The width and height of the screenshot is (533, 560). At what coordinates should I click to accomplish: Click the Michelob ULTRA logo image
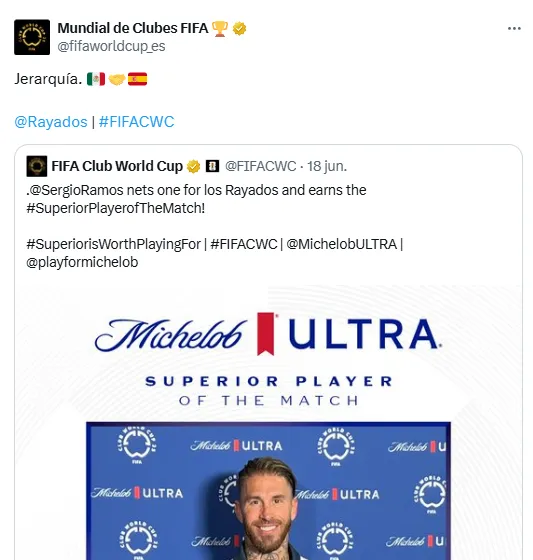click(x=268, y=334)
